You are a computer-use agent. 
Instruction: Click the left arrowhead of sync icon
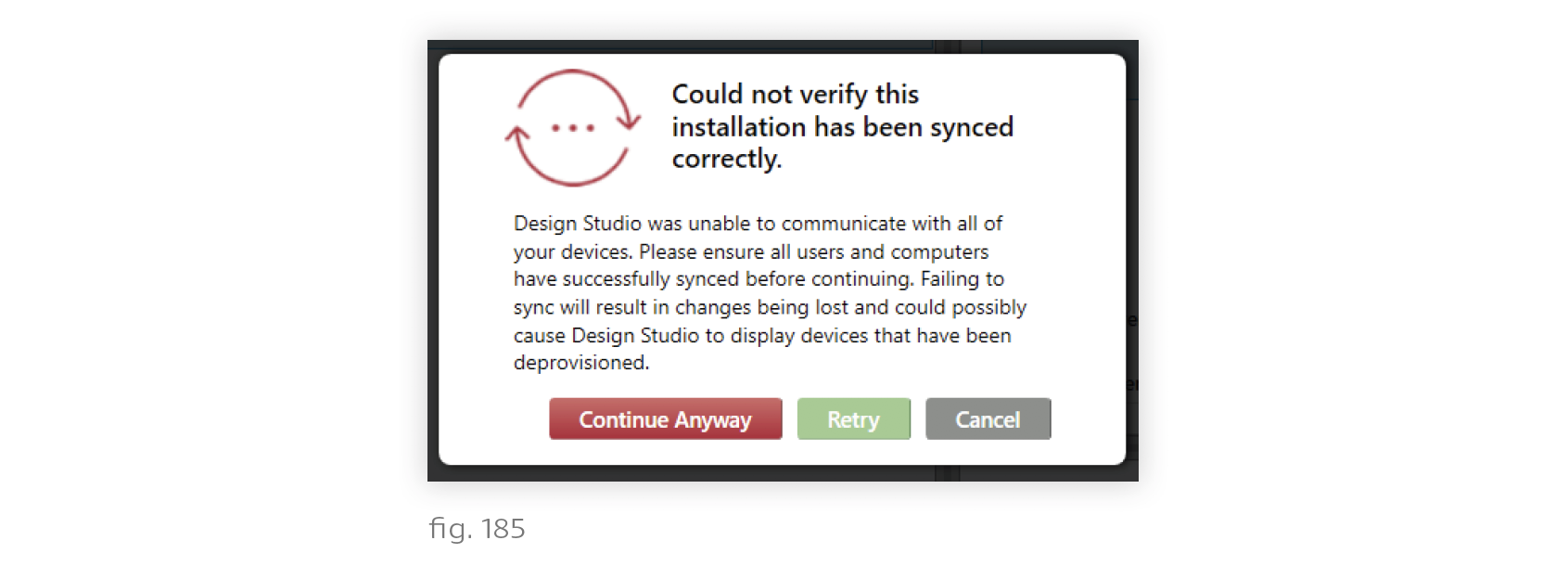tap(516, 135)
